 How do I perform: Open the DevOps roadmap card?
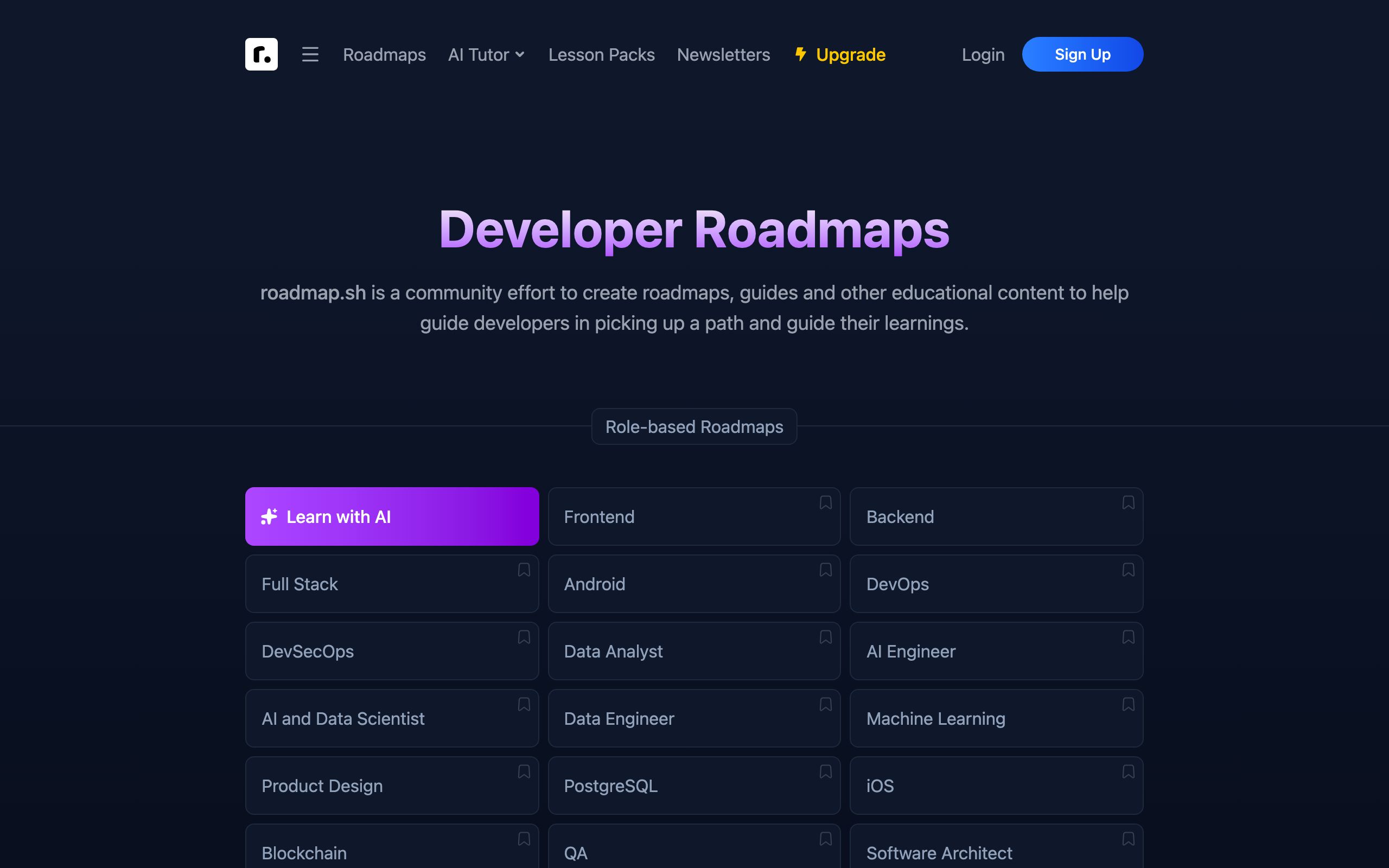(x=996, y=583)
